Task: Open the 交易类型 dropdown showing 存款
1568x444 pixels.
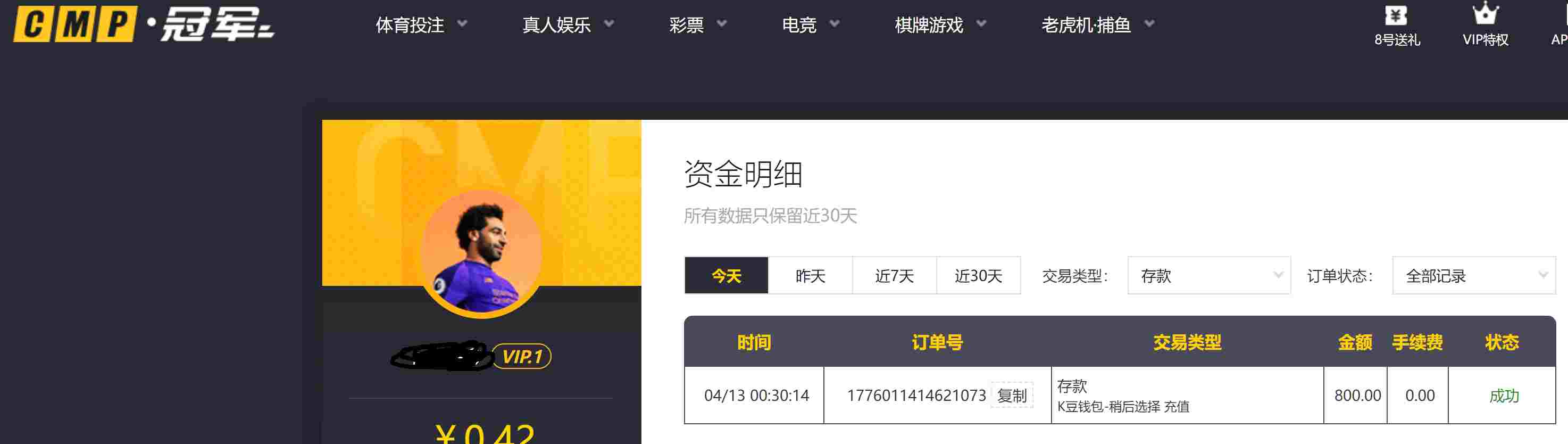Action: click(x=1208, y=276)
